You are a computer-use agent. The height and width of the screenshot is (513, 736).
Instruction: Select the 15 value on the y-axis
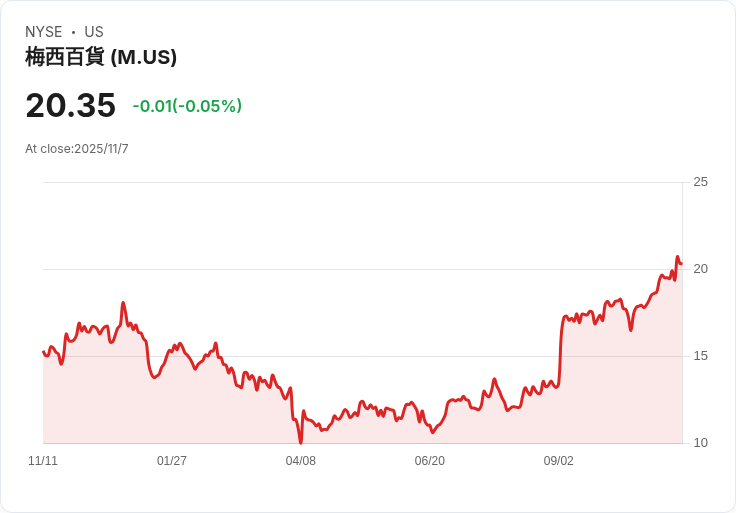coord(700,356)
